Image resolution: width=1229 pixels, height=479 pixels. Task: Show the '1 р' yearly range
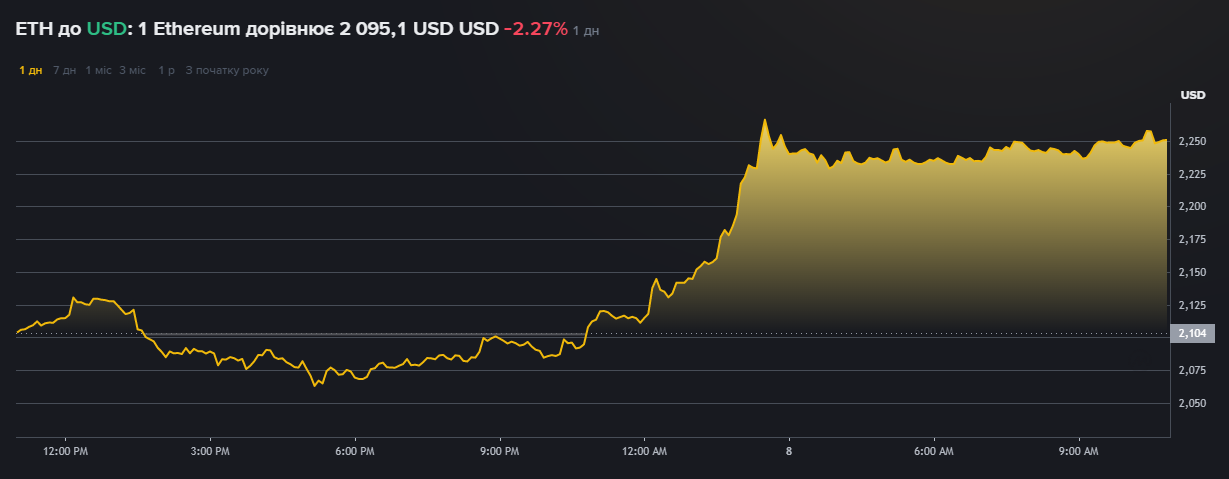(166, 70)
